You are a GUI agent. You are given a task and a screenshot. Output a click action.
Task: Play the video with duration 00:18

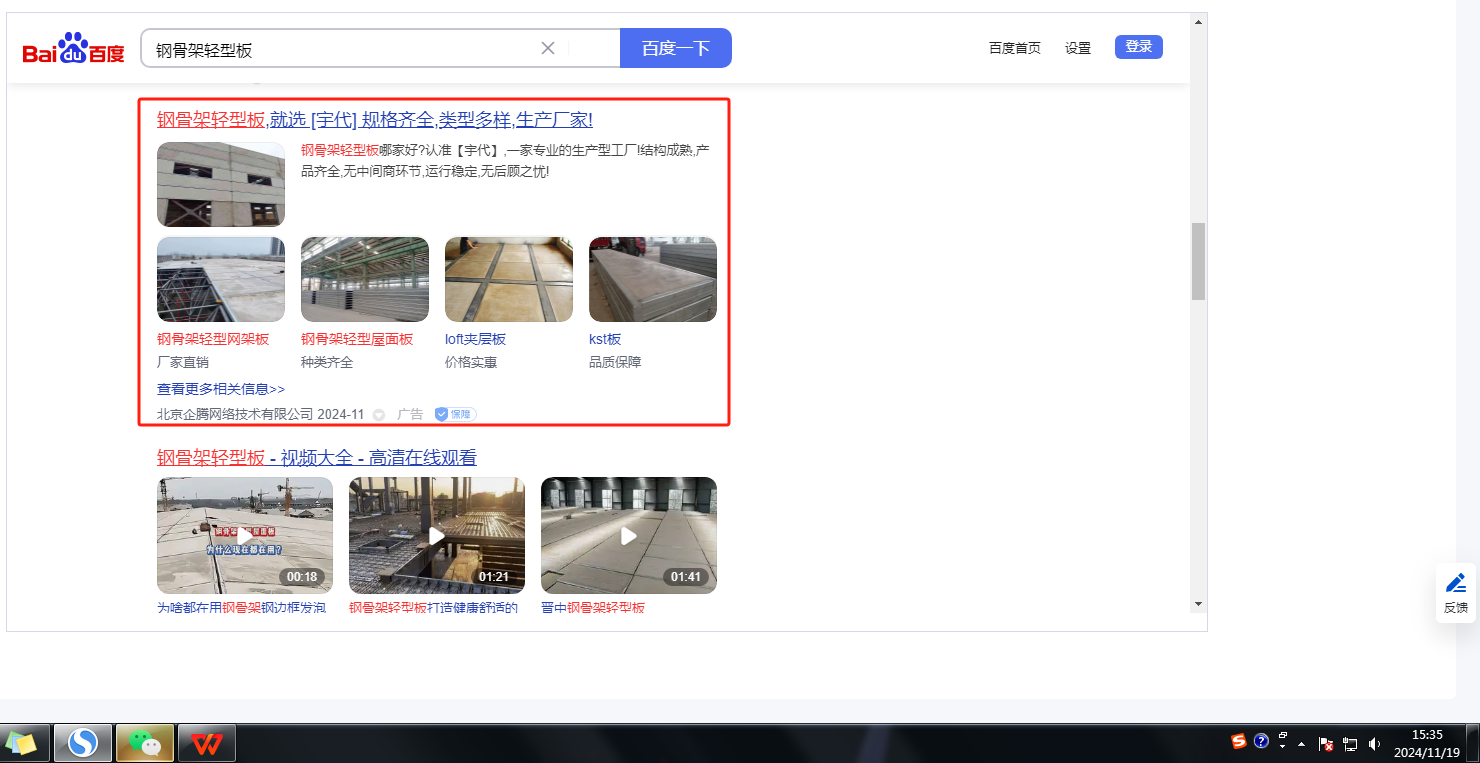pos(245,535)
